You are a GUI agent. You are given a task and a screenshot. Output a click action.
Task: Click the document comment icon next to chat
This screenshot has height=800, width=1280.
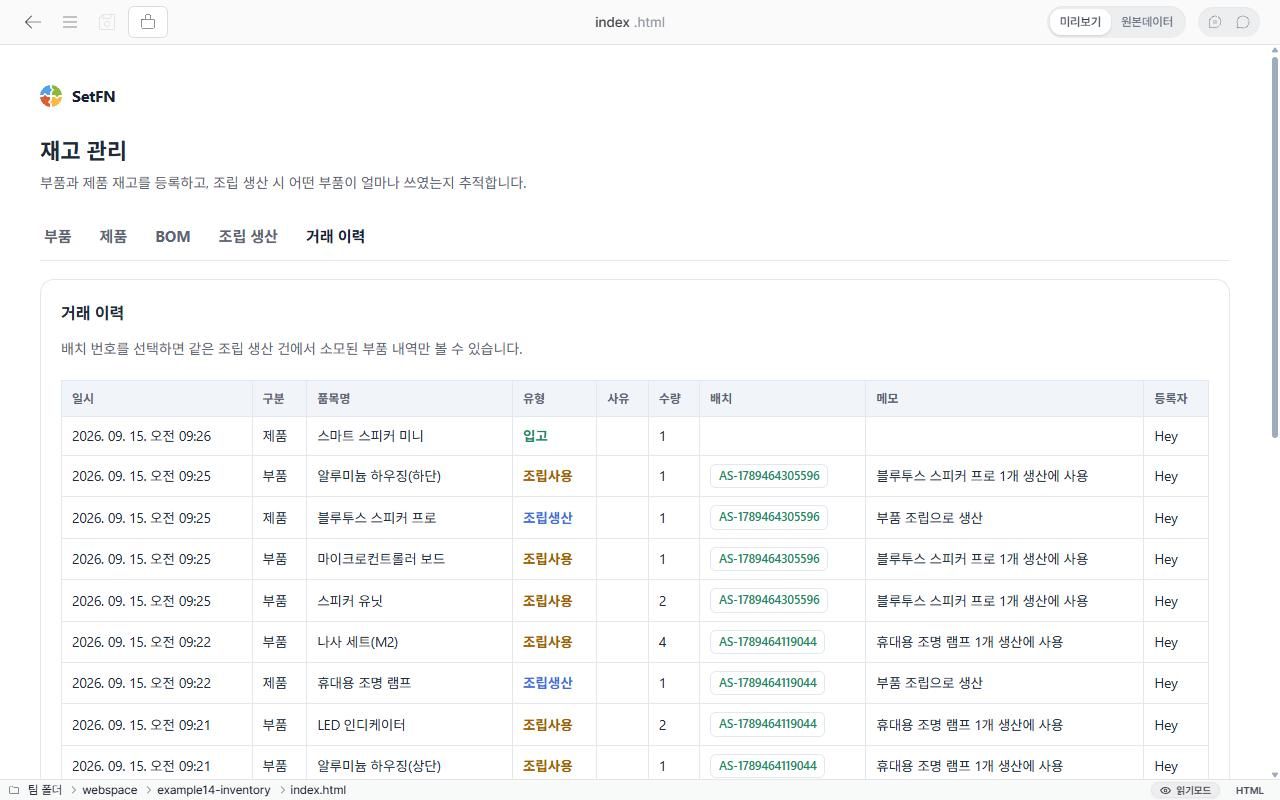click(x=1215, y=22)
